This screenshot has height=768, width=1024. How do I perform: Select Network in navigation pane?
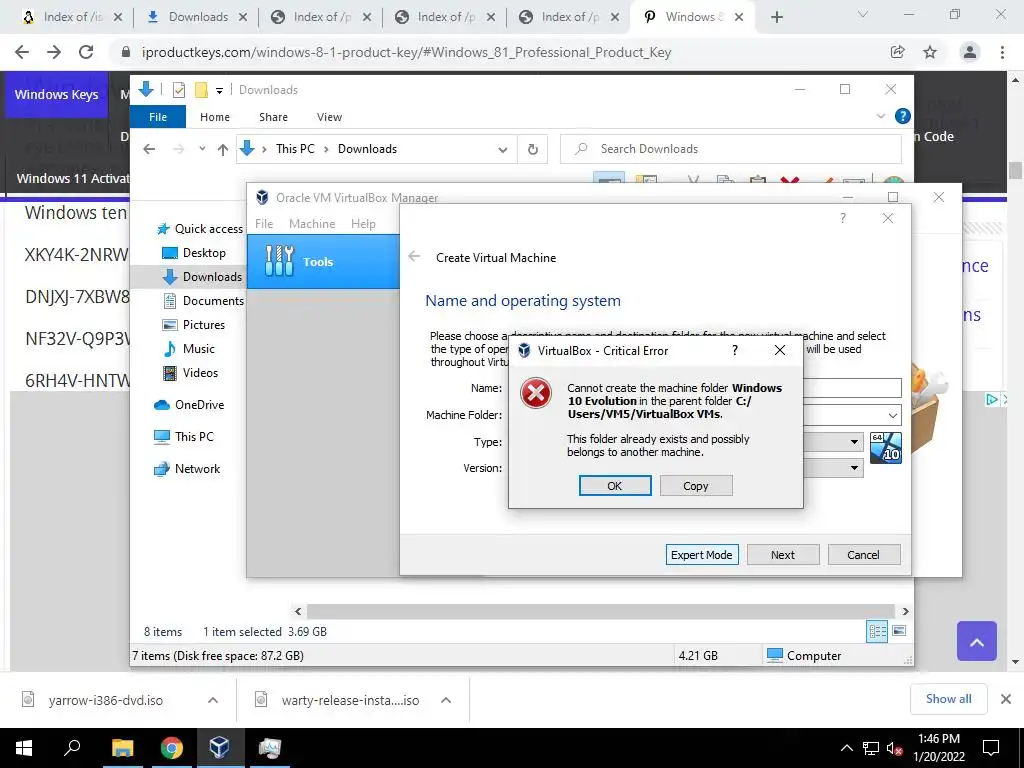187,468
